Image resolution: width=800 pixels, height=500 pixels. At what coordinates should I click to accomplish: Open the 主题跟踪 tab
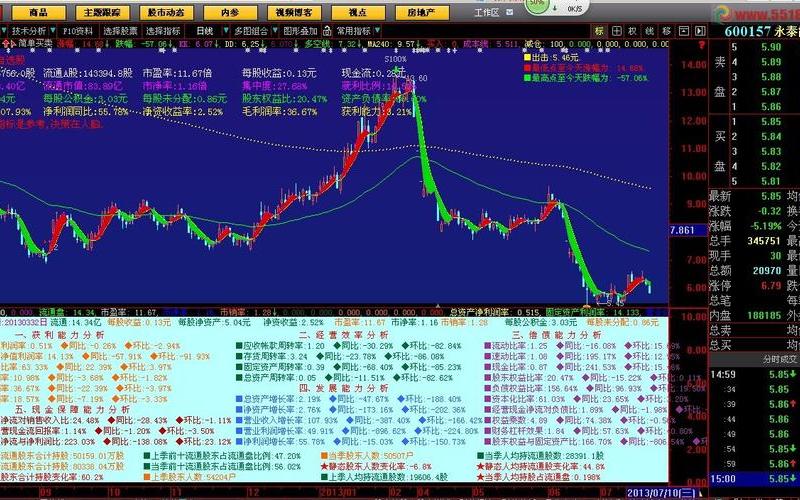point(103,13)
